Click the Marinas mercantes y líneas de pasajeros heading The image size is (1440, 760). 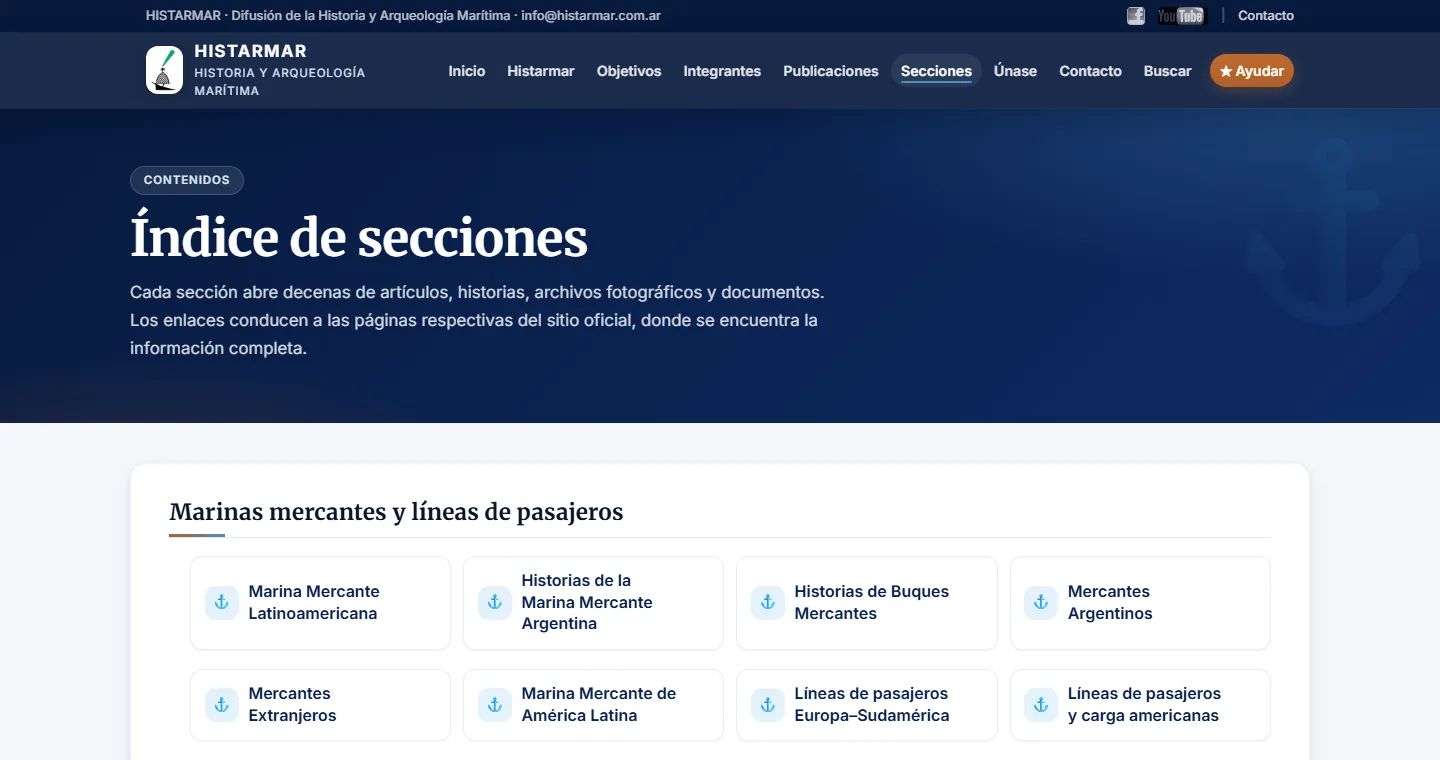coord(396,512)
